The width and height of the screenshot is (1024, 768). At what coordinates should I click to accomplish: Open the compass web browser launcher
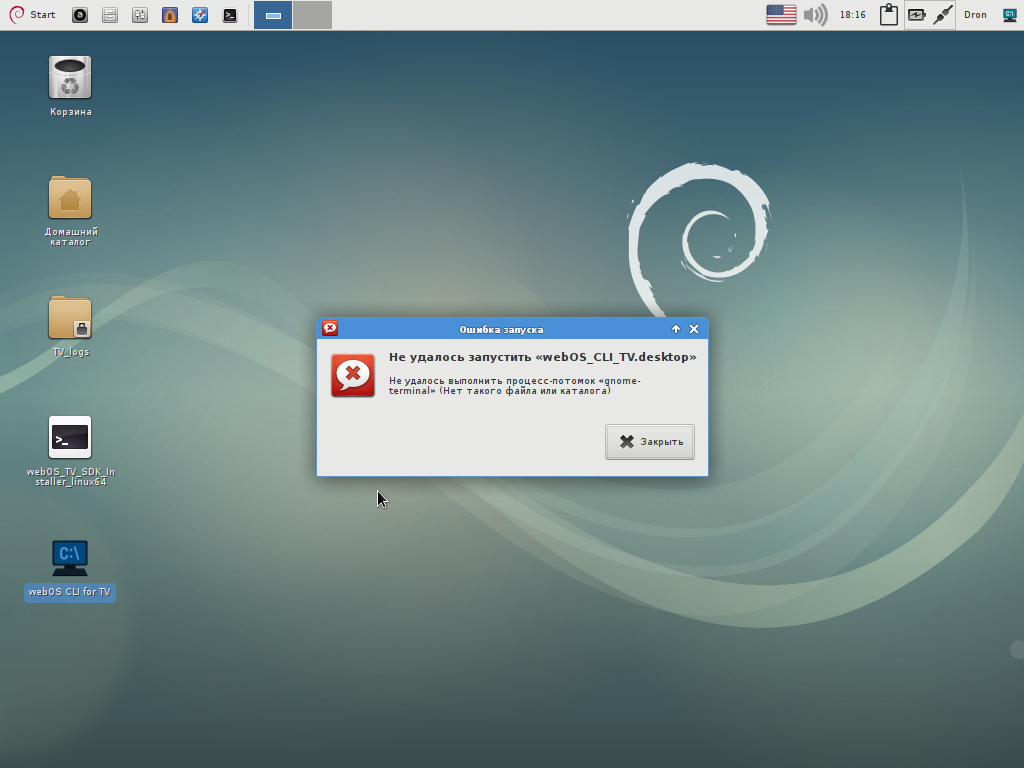point(200,15)
